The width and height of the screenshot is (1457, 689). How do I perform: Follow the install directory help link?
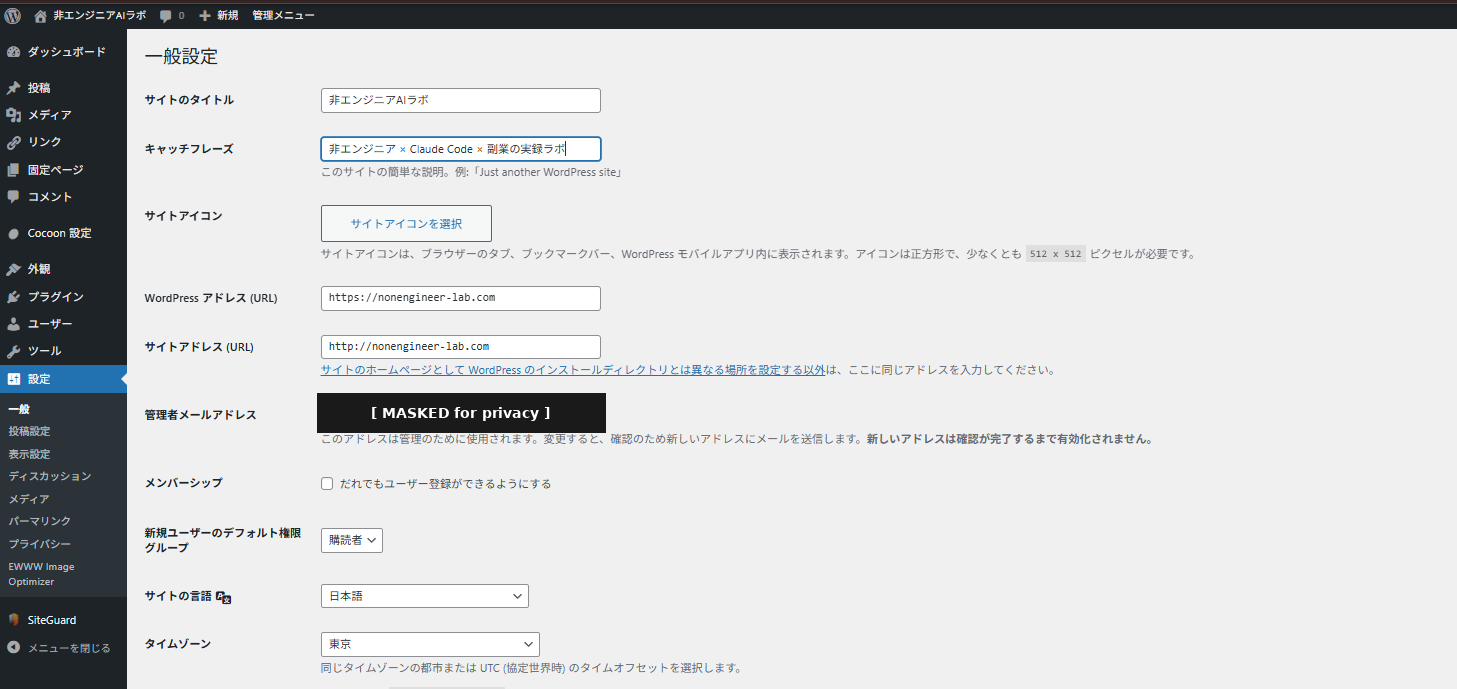tap(573, 370)
